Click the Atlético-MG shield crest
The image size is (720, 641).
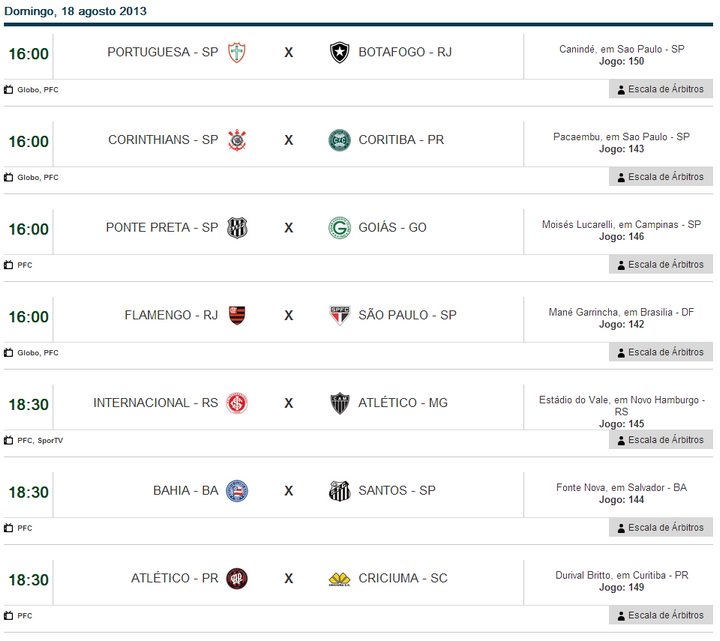[x=340, y=403]
